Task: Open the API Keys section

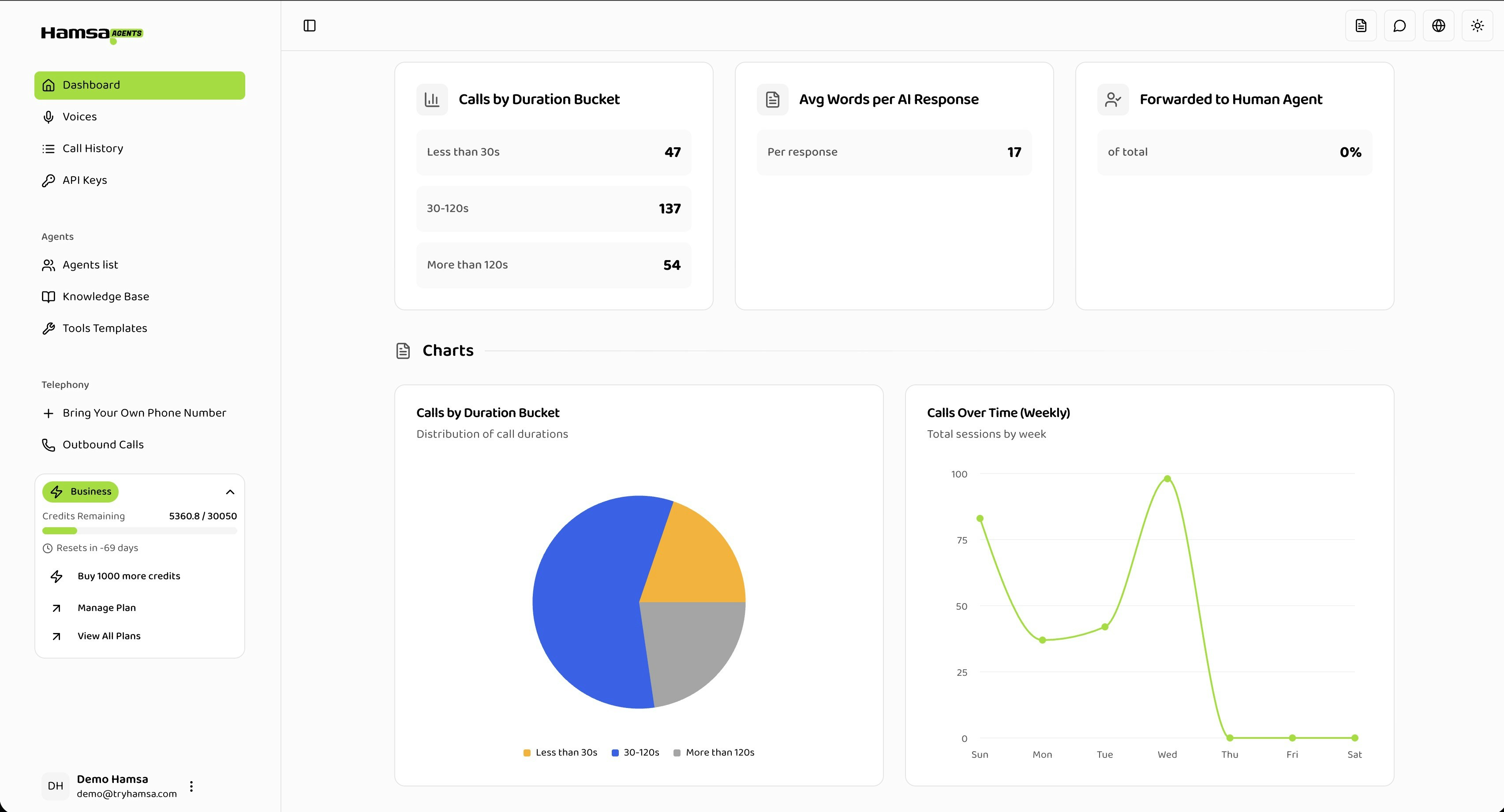Action: [84, 180]
